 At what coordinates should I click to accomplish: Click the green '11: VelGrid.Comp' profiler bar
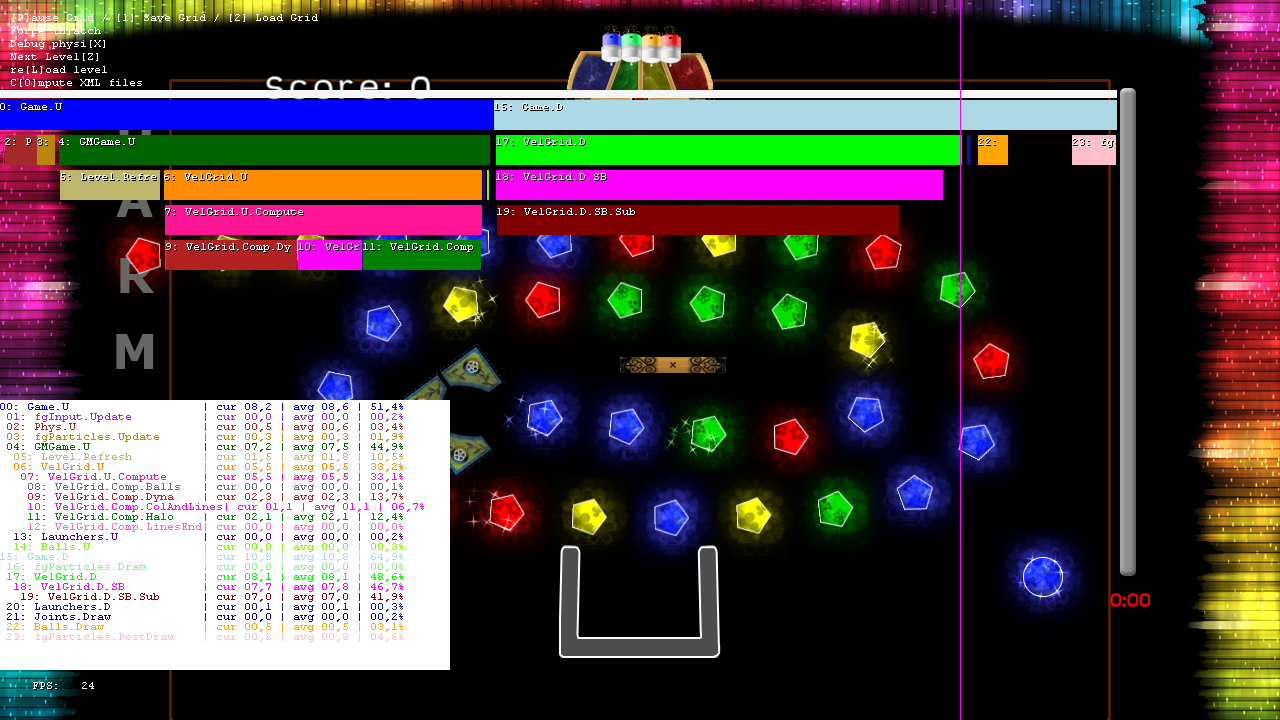[x=421, y=255]
